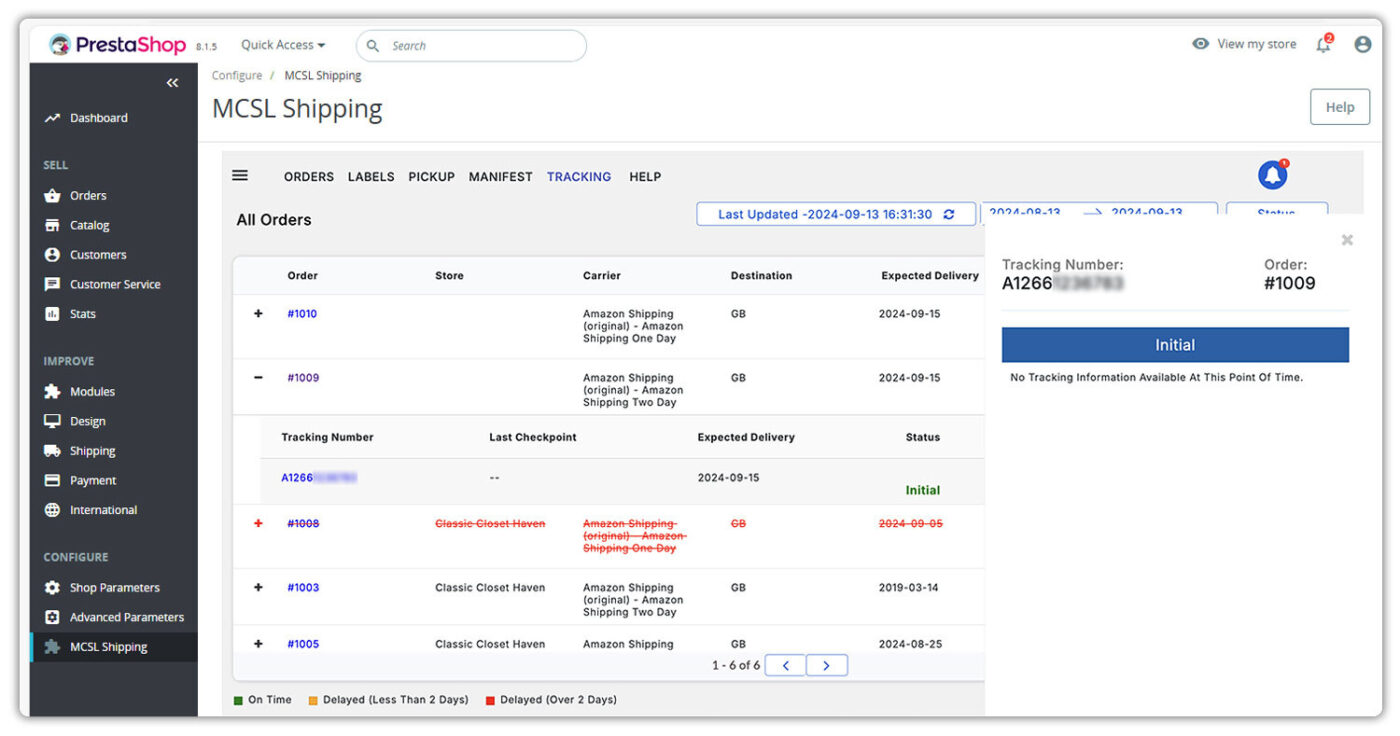Viewport: 1400px width, 736px height.
Task: Focus the Search input field
Action: click(x=471, y=46)
